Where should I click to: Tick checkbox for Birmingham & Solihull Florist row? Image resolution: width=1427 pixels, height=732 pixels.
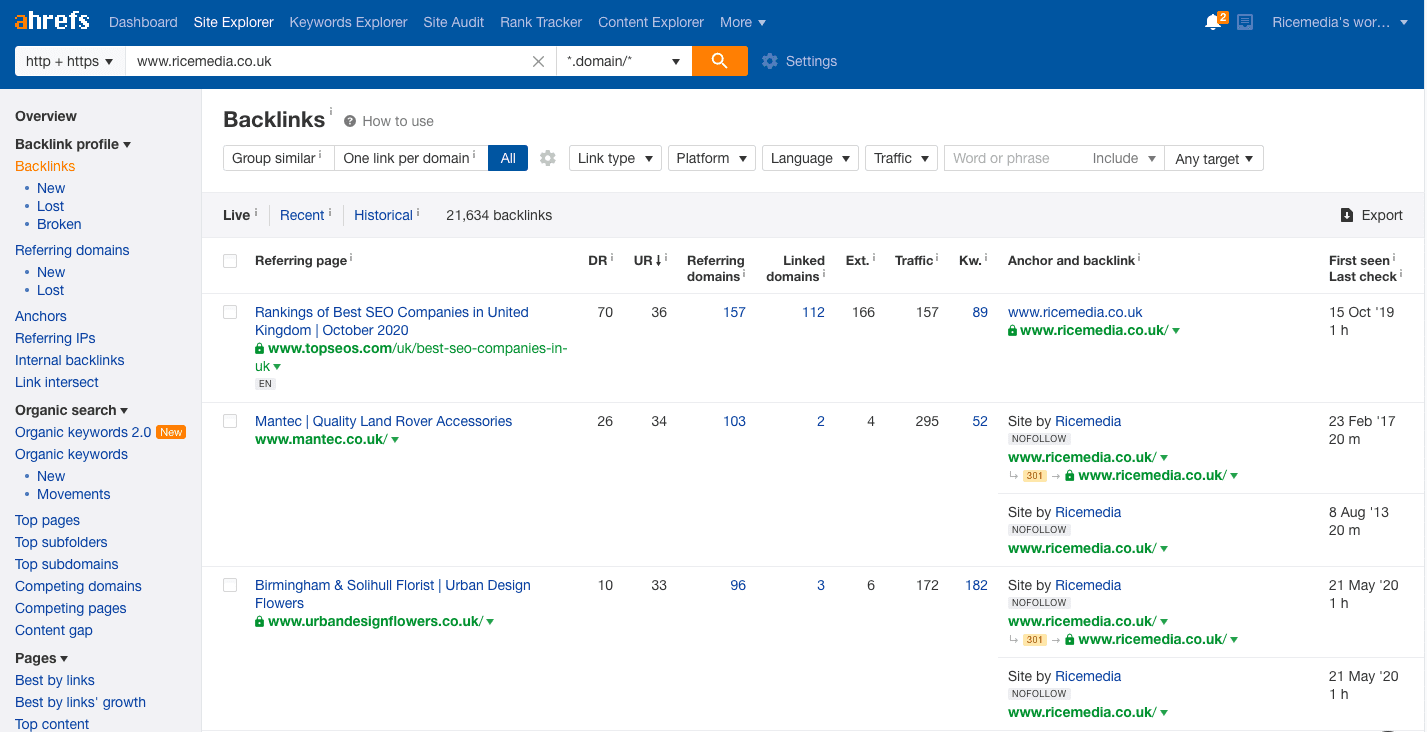pos(230,586)
